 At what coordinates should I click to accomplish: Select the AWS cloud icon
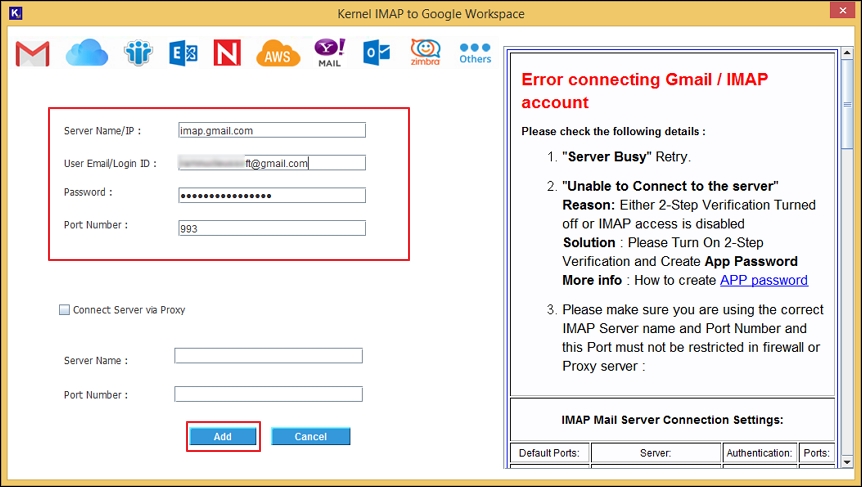(278, 53)
